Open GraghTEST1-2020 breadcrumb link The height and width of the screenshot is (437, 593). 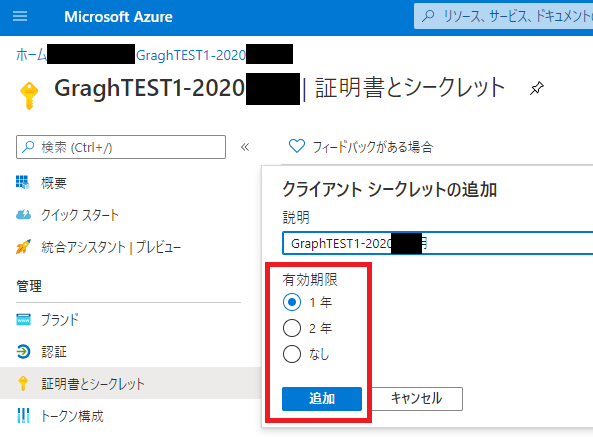pyautogui.click(x=191, y=56)
